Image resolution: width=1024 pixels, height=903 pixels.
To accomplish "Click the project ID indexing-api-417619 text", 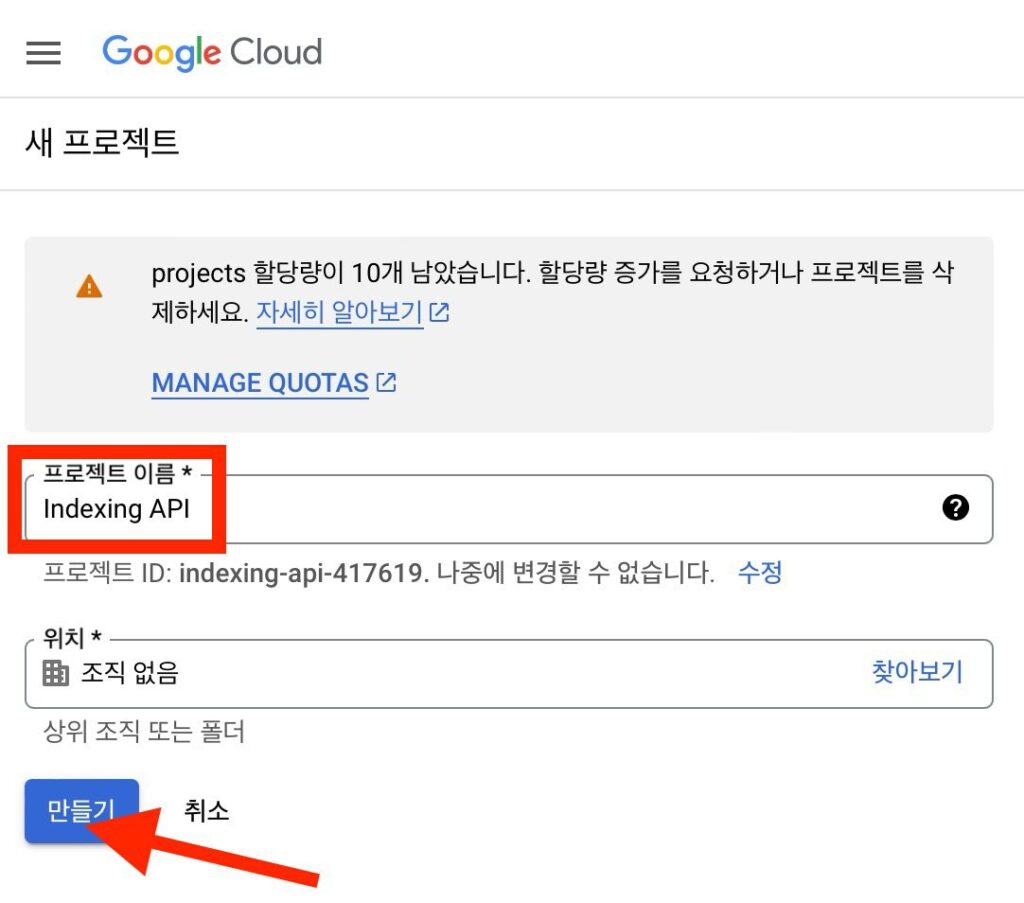I will pyautogui.click(x=303, y=574).
